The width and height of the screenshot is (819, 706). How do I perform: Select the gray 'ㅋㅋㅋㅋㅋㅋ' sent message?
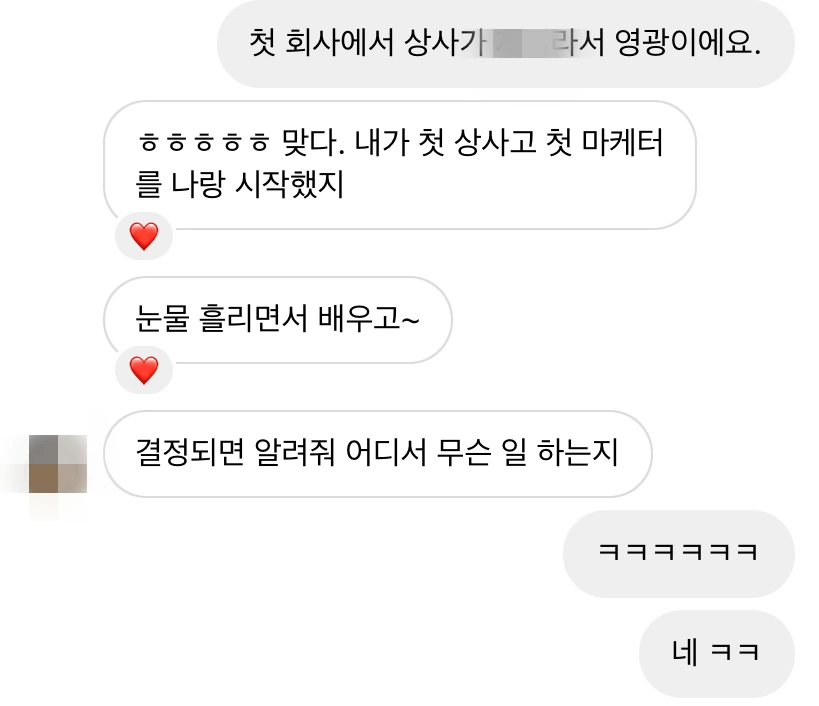678,554
